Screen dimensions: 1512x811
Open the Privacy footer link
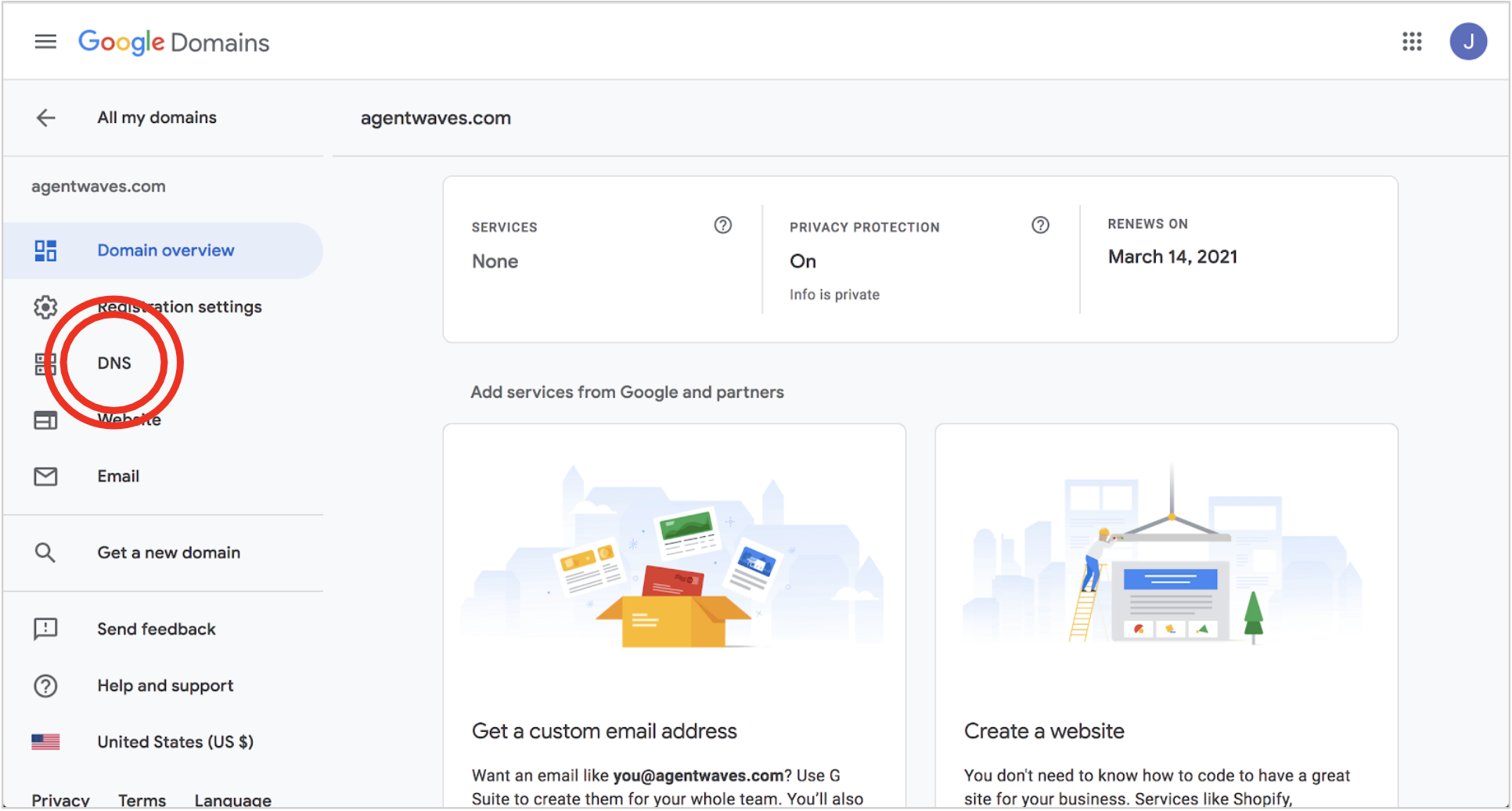[x=60, y=800]
